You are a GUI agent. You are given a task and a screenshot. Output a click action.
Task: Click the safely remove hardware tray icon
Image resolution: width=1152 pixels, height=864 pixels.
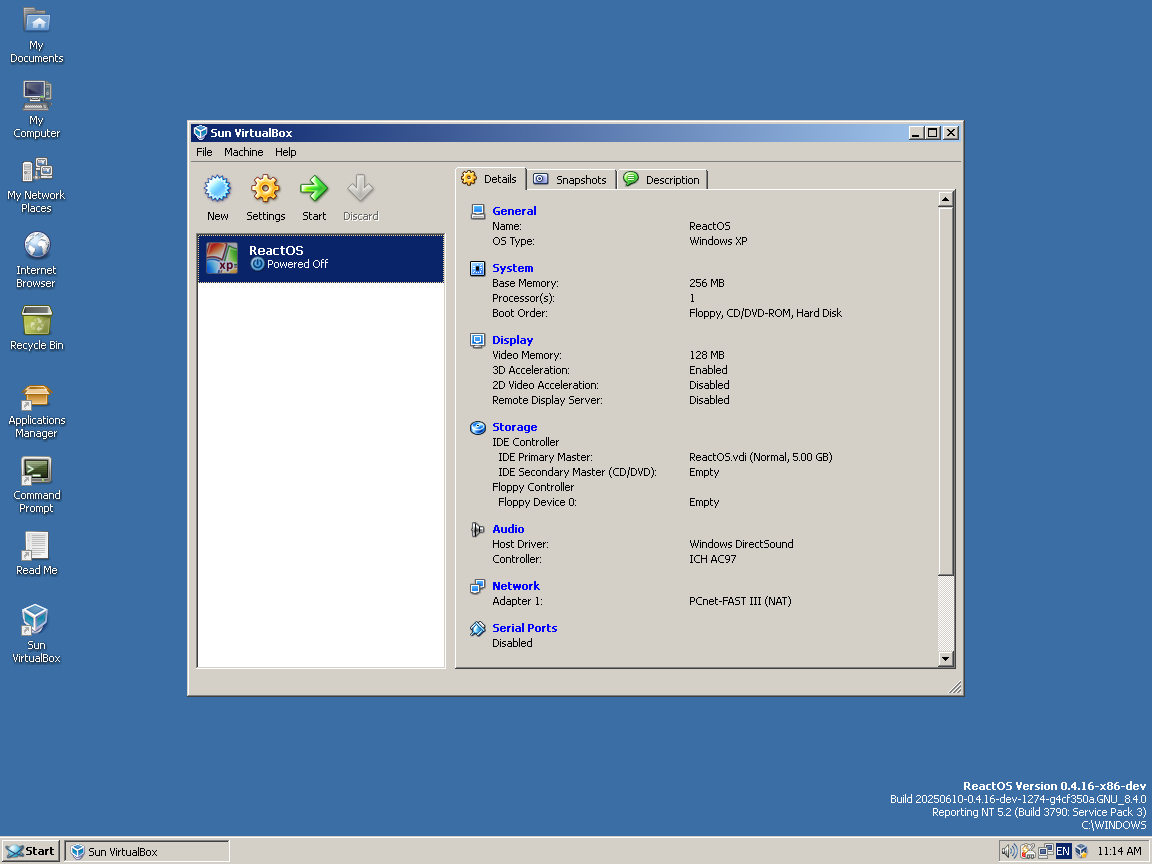pos(1028,852)
